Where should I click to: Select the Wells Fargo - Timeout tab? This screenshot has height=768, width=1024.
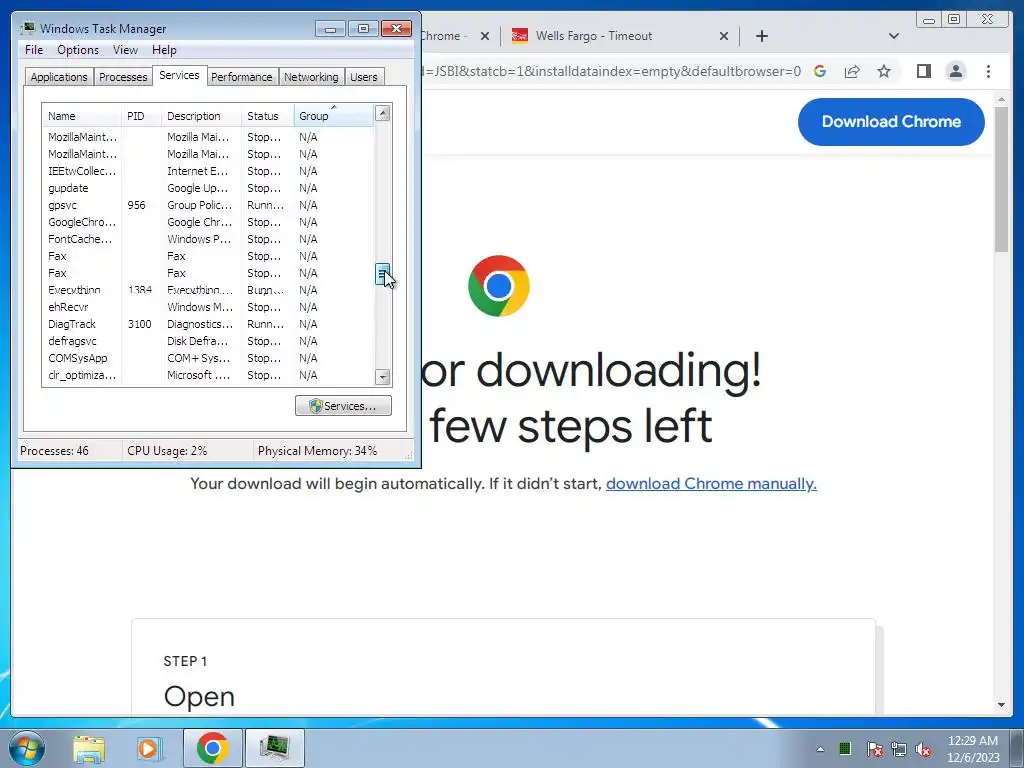pos(619,36)
